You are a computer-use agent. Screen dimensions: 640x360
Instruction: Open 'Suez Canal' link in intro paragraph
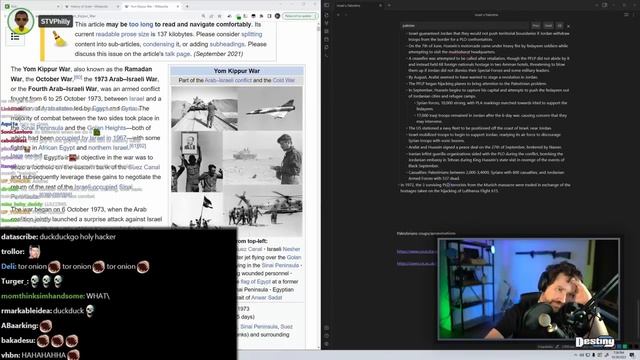click(x=144, y=167)
